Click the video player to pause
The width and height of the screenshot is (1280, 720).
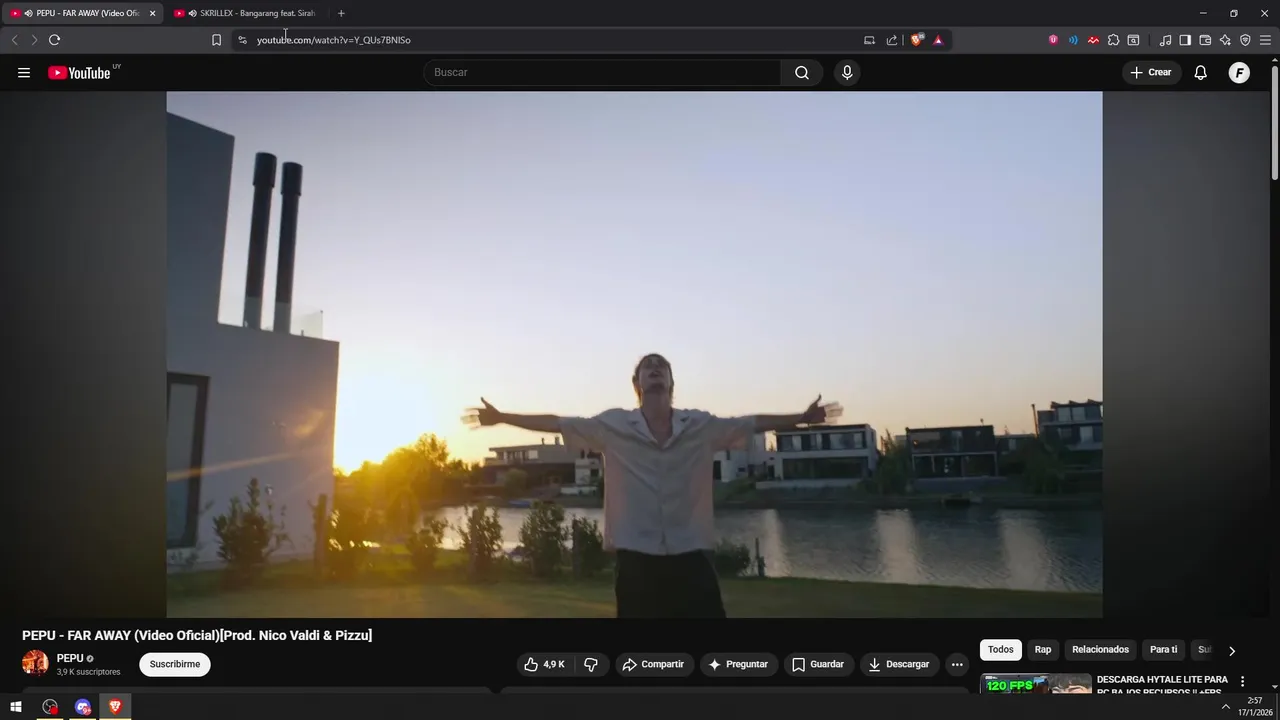point(634,355)
